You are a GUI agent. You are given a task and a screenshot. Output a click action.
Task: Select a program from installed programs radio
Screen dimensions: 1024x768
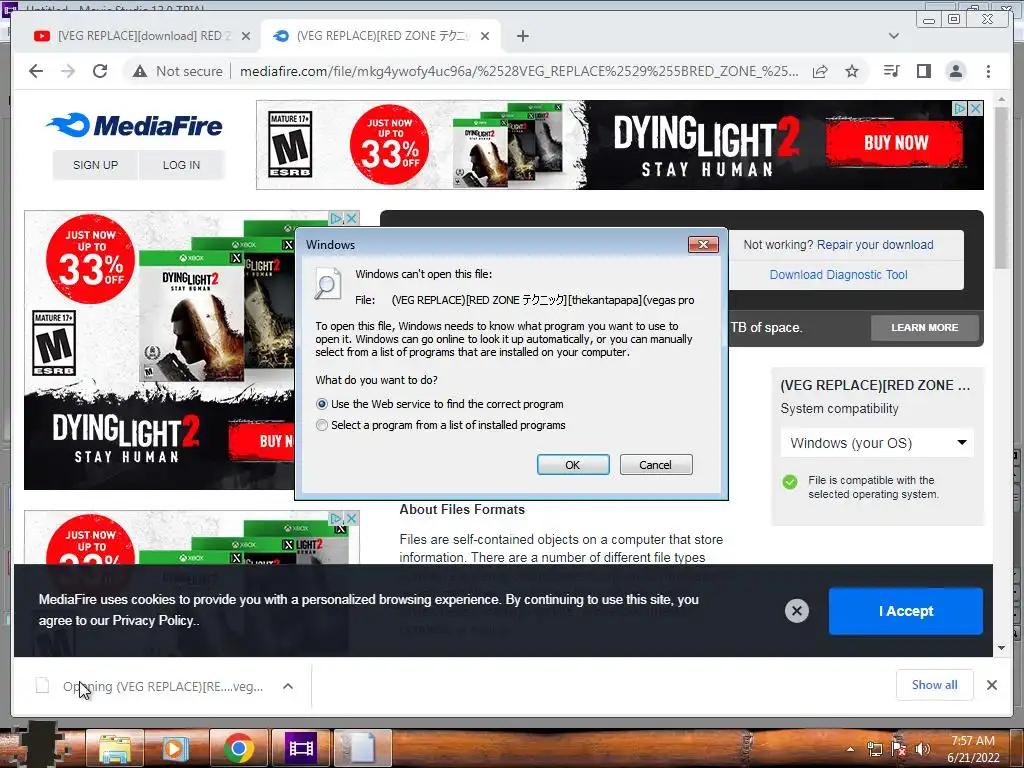pos(322,425)
